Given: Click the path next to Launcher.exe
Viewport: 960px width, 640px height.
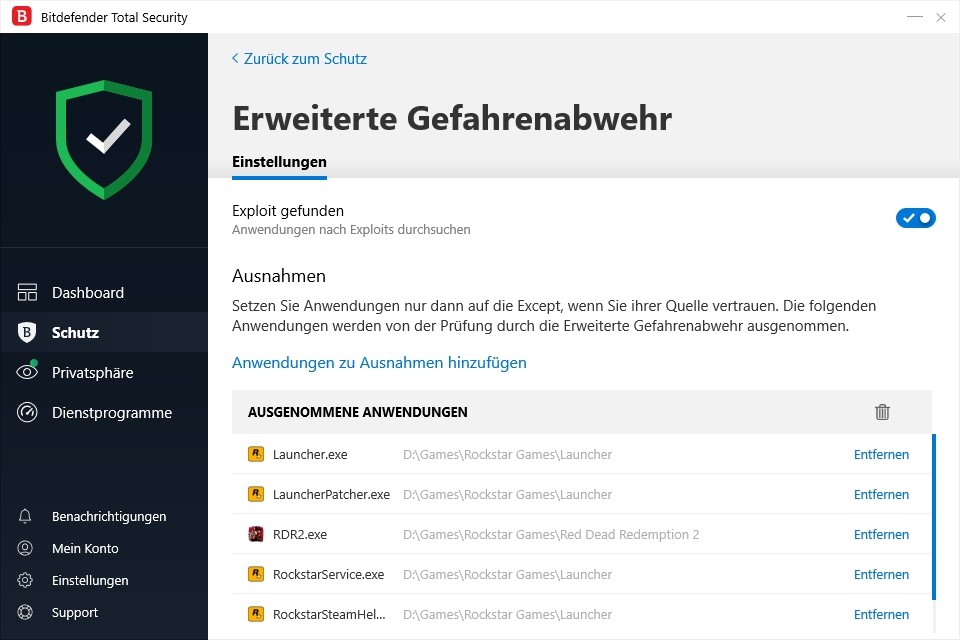Looking at the screenshot, I should [x=508, y=454].
